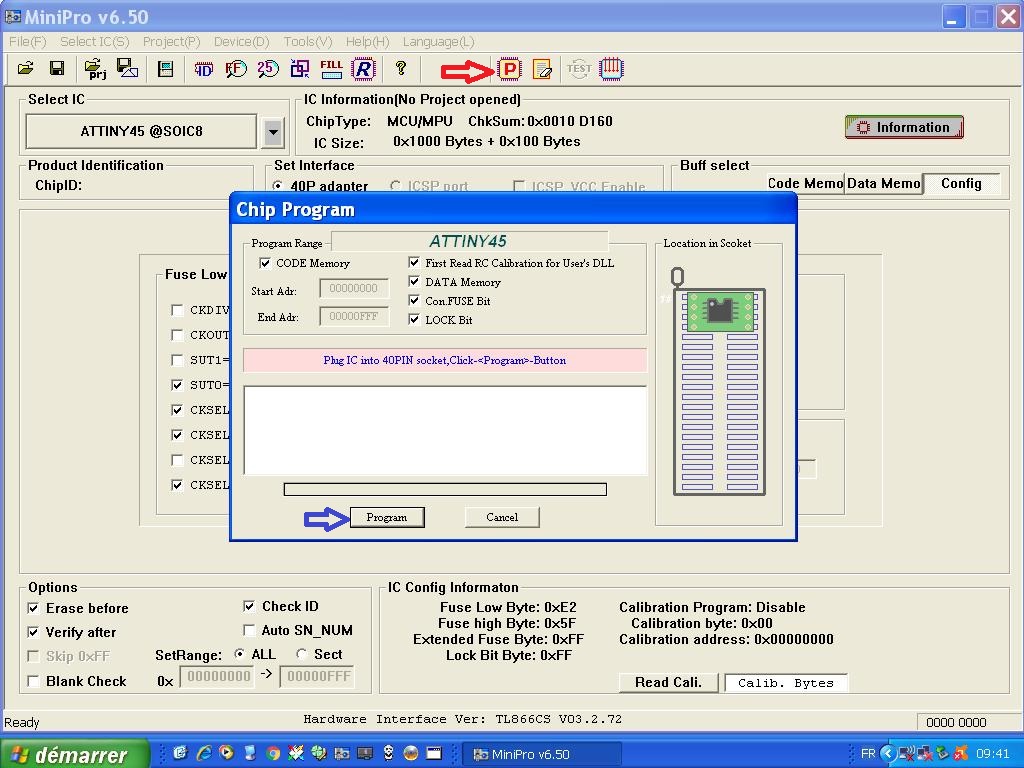Click the programming progress bar
Screen dimensions: 1024x768
click(445, 489)
